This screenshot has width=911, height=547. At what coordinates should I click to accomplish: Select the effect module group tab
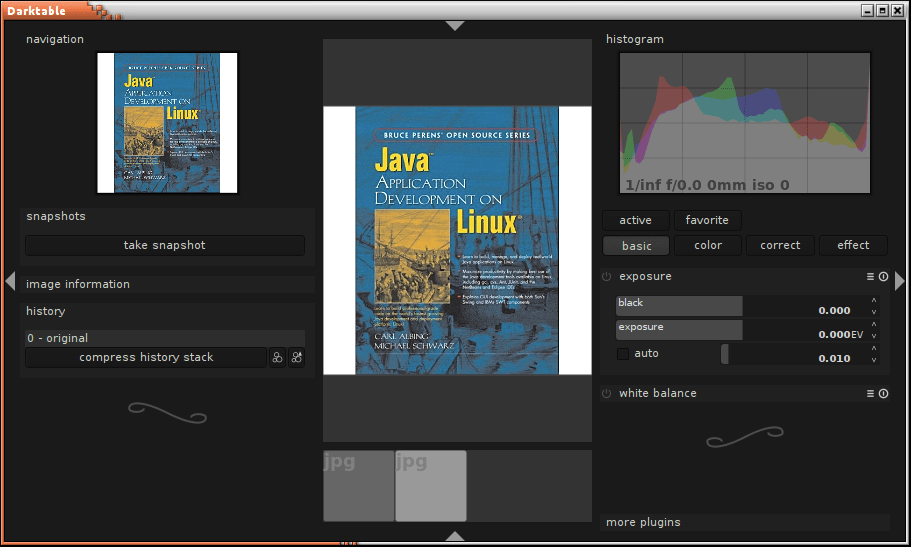point(853,245)
